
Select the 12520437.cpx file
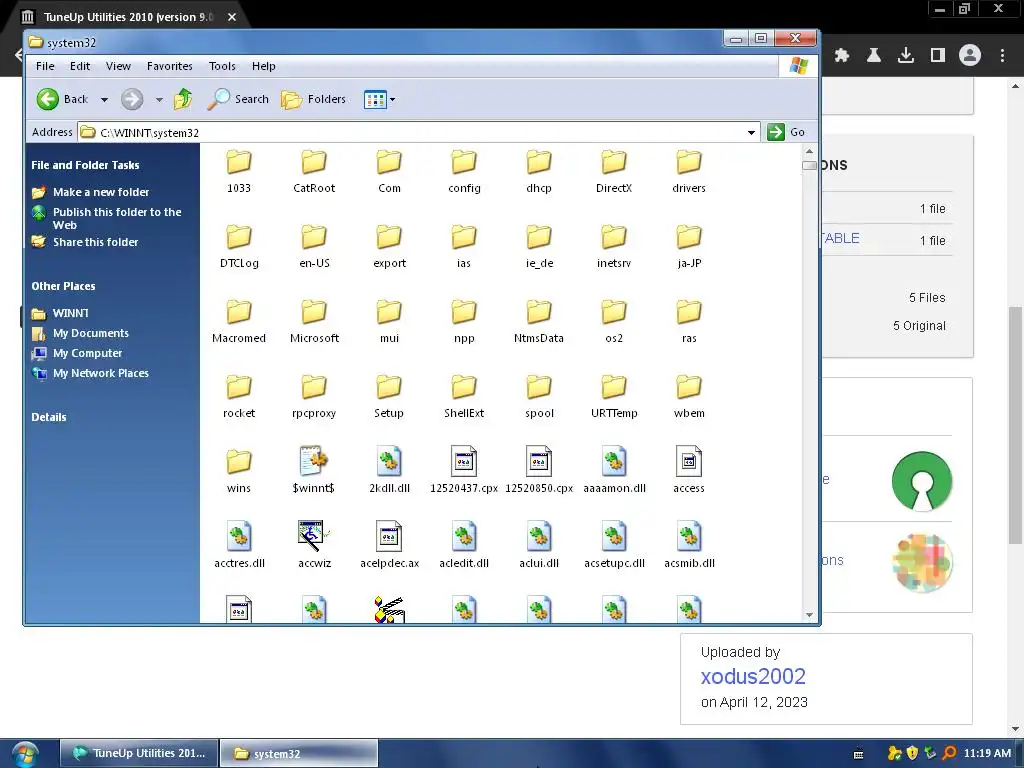tap(464, 470)
